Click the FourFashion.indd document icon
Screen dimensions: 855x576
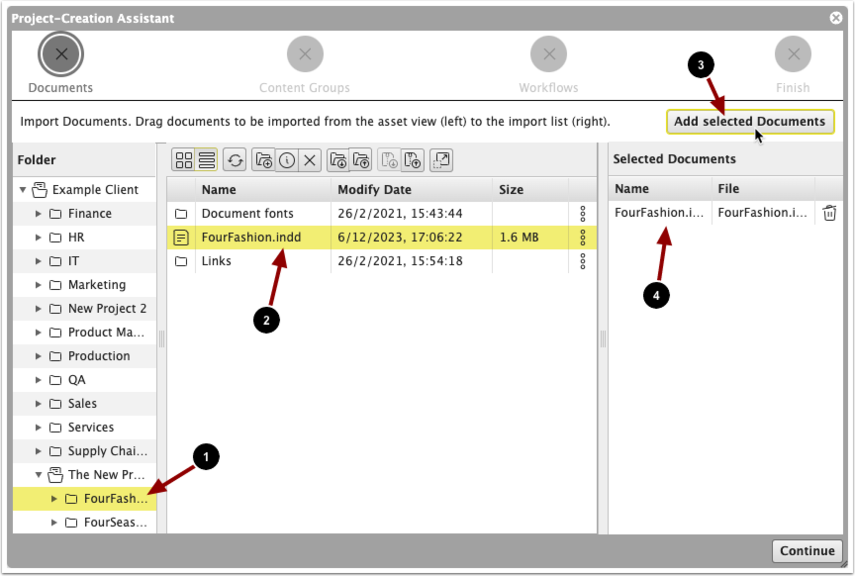[x=181, y=237]
